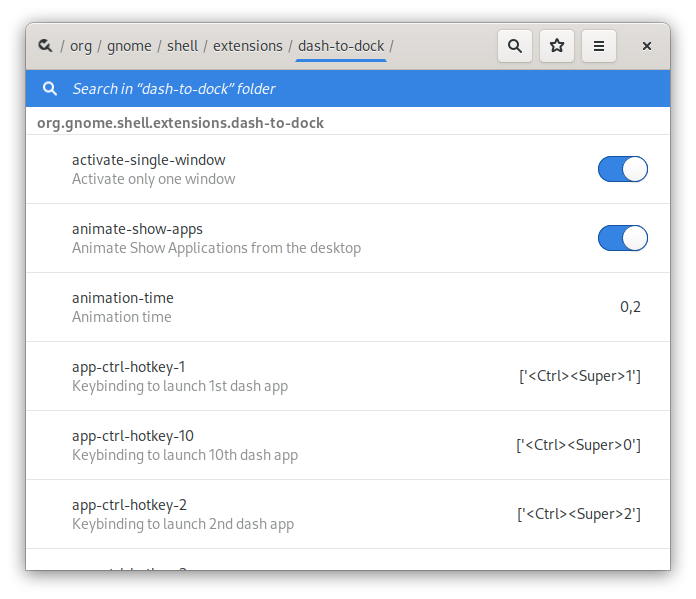Select the 'dash-to-dock' path segment
This screenshot has width=696, height=599.
click(341, 46)
